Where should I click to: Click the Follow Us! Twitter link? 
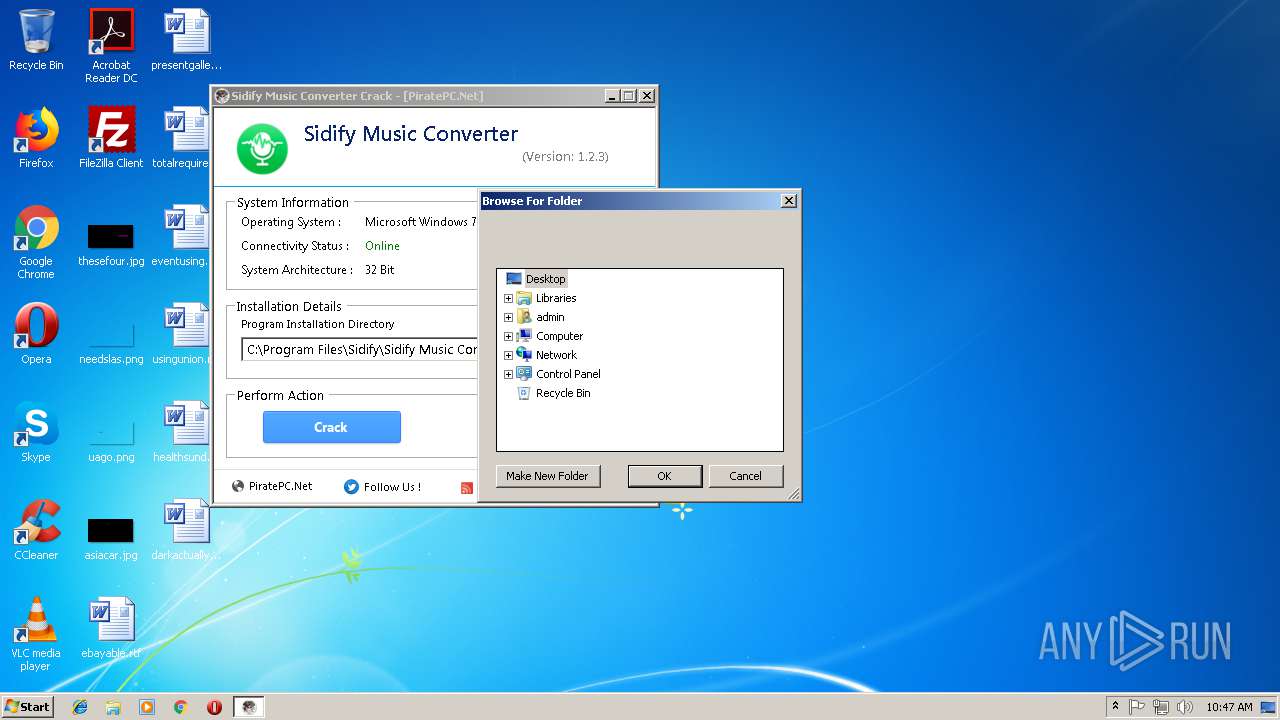(x=382, y=487)
